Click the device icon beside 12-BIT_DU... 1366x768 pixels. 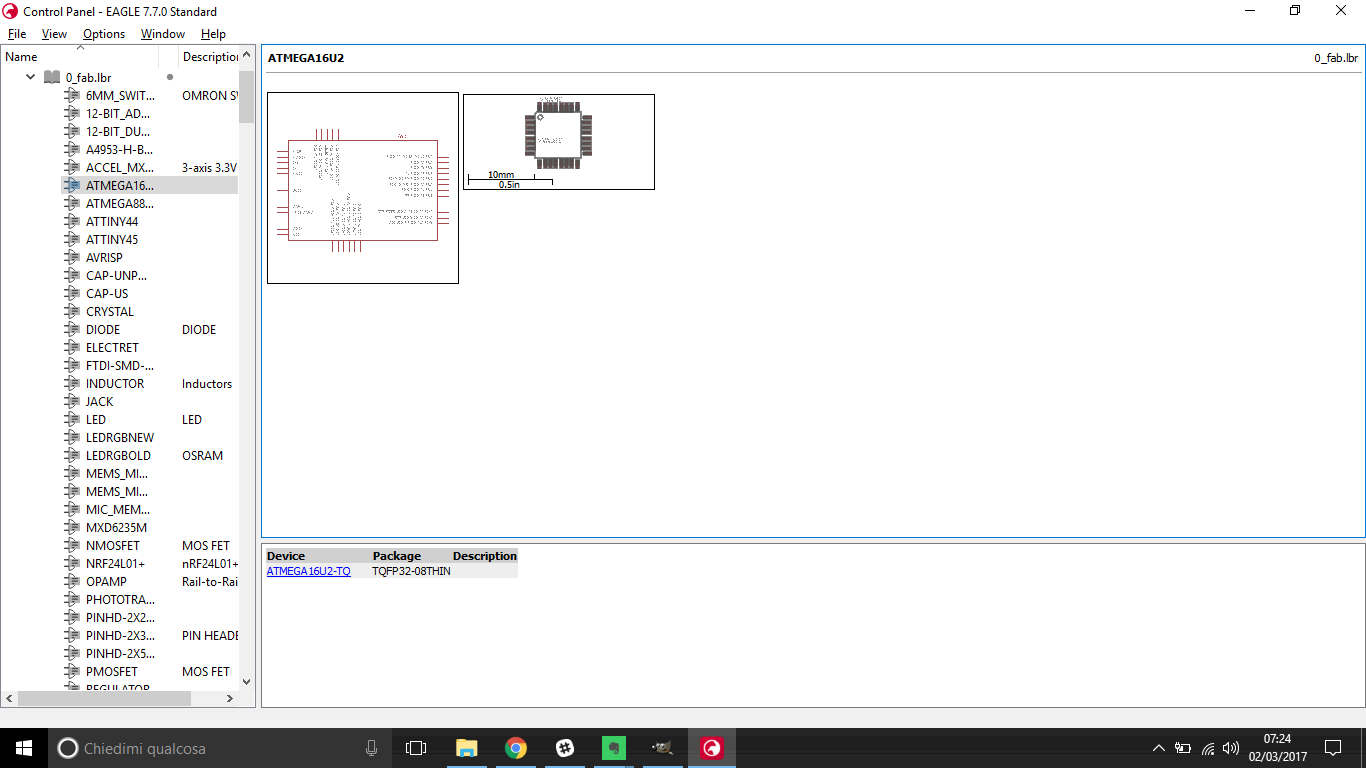pyautogui.click(x=72, y=131)
